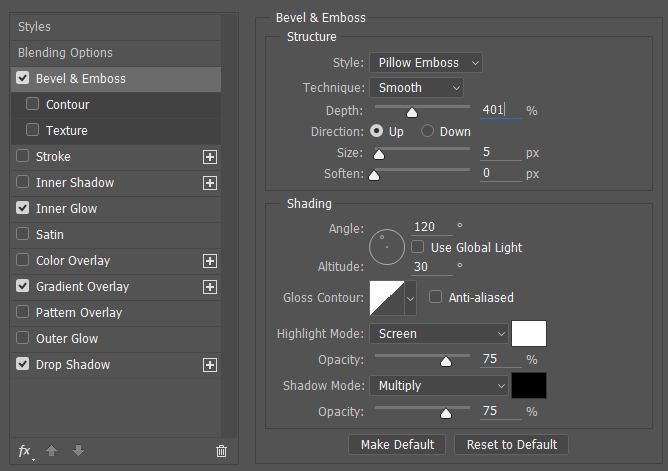
Task: Add another Stroke with plus icon
Action: pyautogui.click(x=210, y=157)
